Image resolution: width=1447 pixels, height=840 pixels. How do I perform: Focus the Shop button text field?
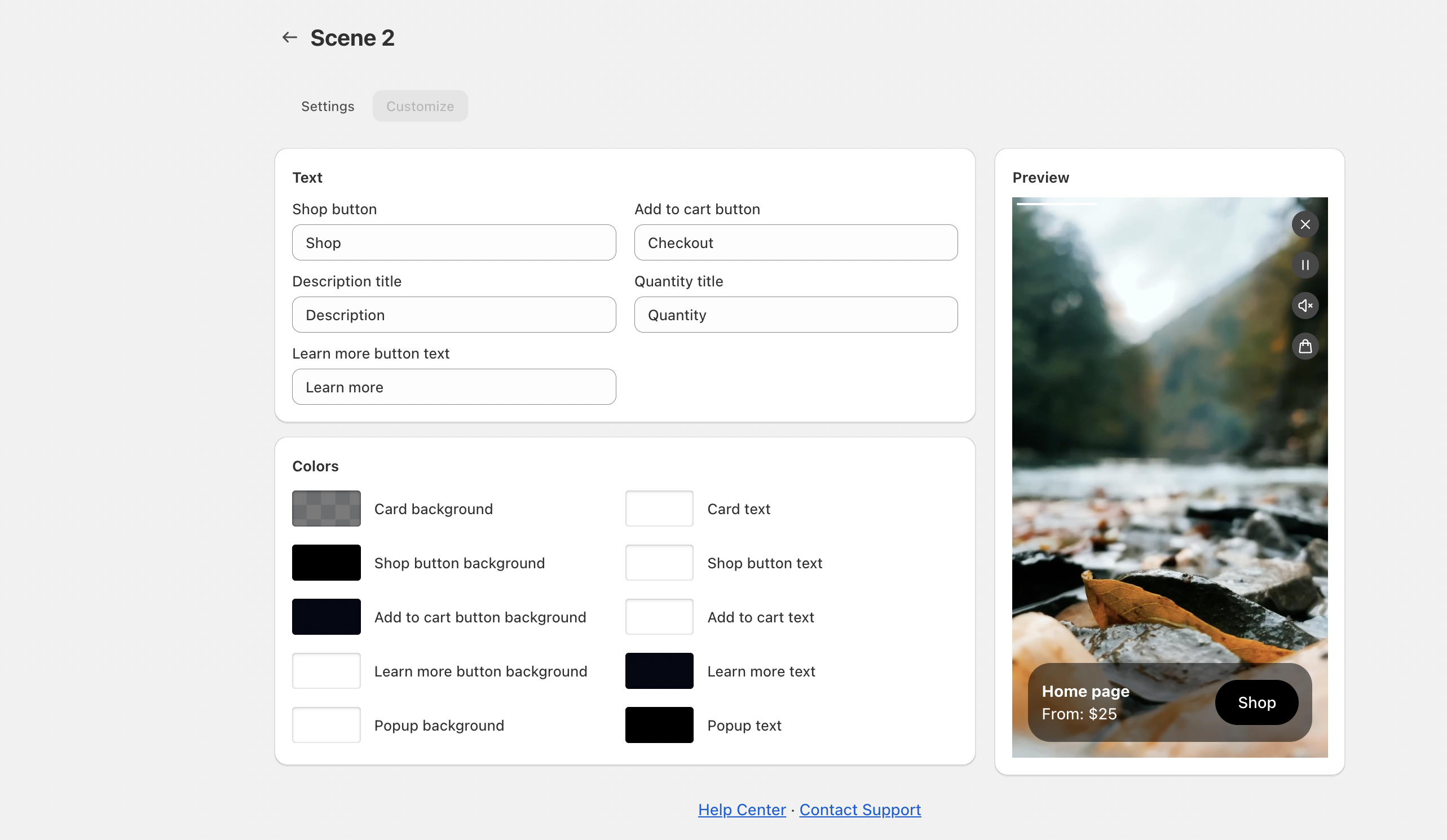(x=453, y=243)
